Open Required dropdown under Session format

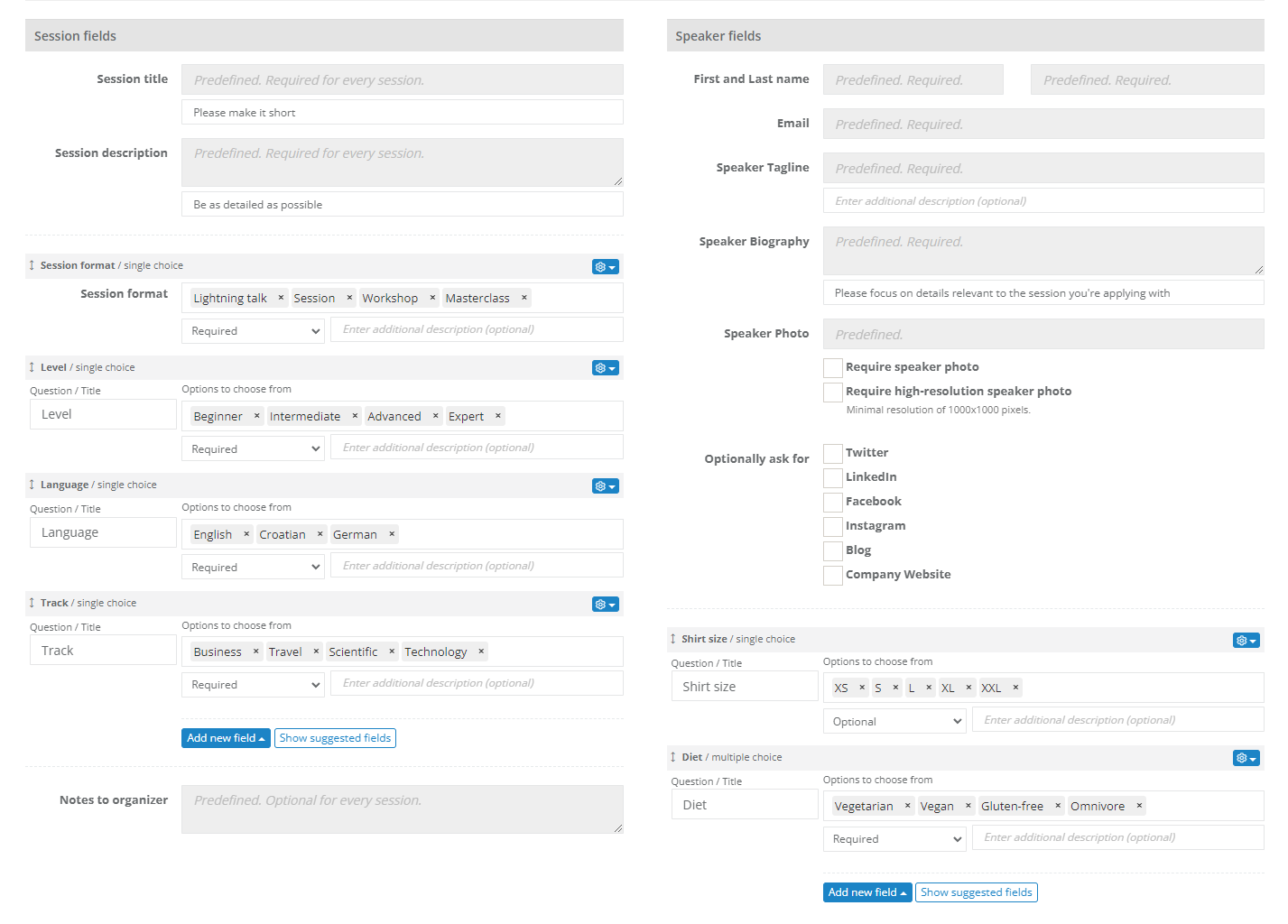(x=253, y=331)
